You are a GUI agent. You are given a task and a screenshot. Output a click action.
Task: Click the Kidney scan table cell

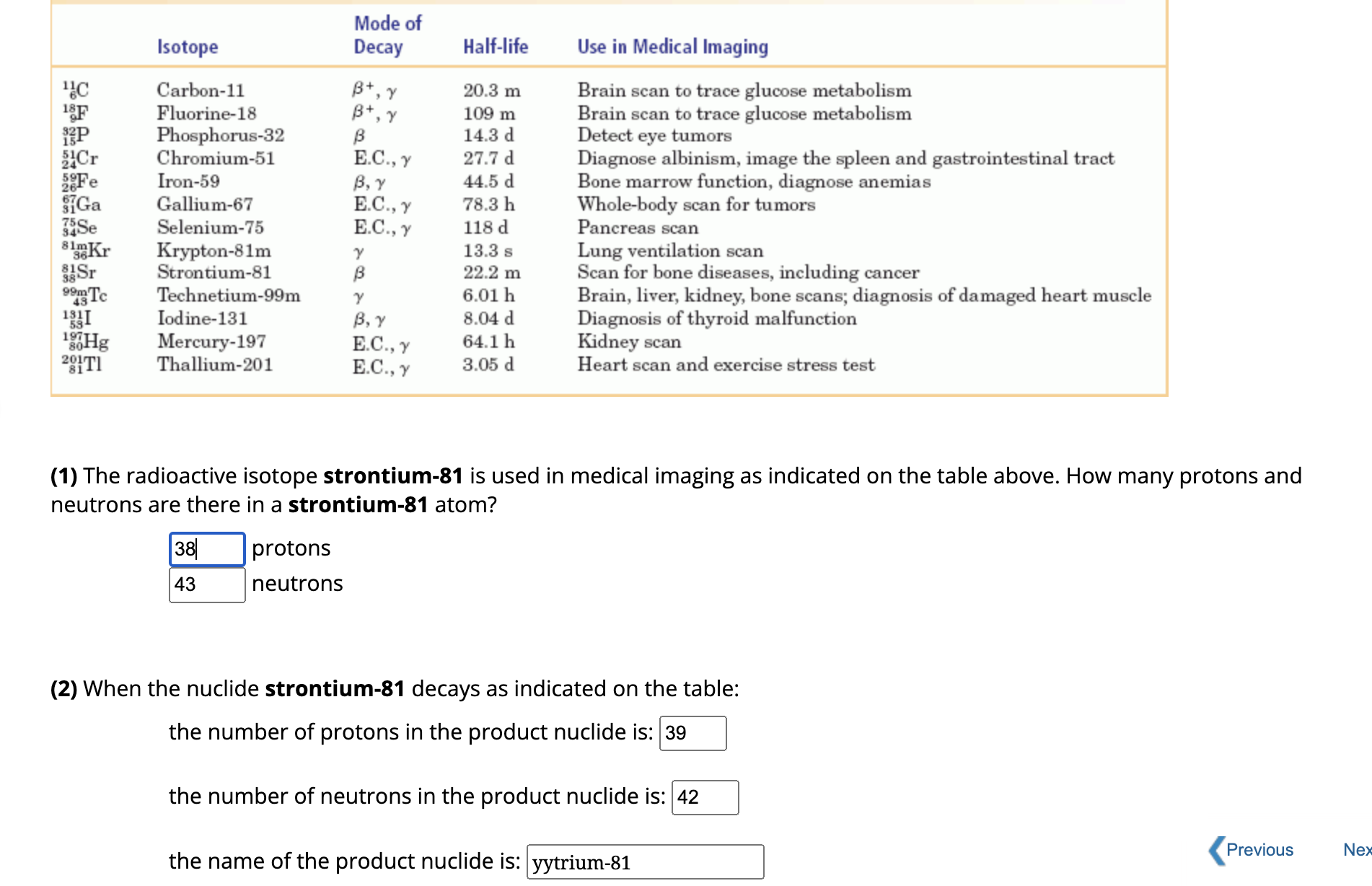629,341
